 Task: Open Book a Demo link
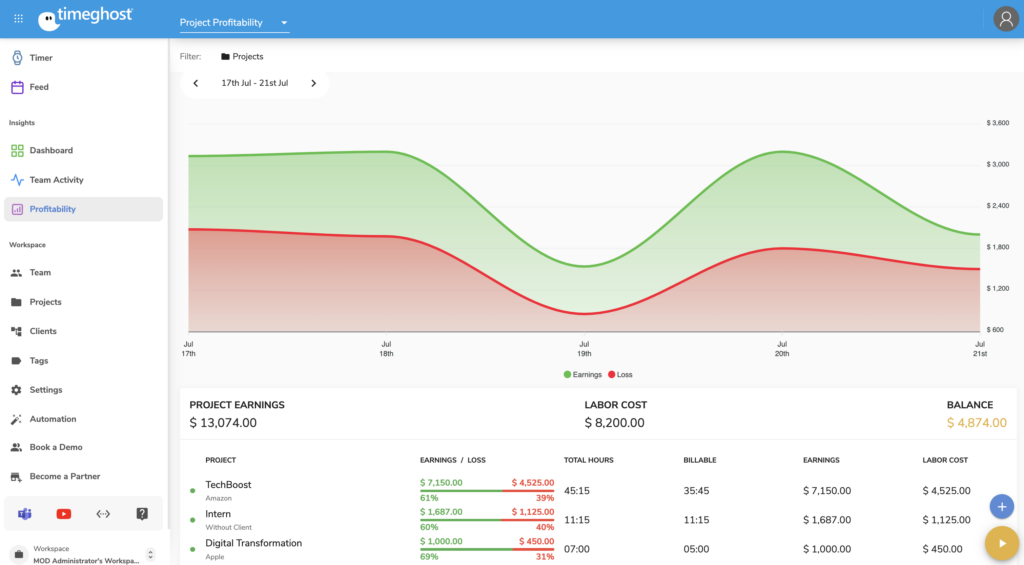pos(55,448)
